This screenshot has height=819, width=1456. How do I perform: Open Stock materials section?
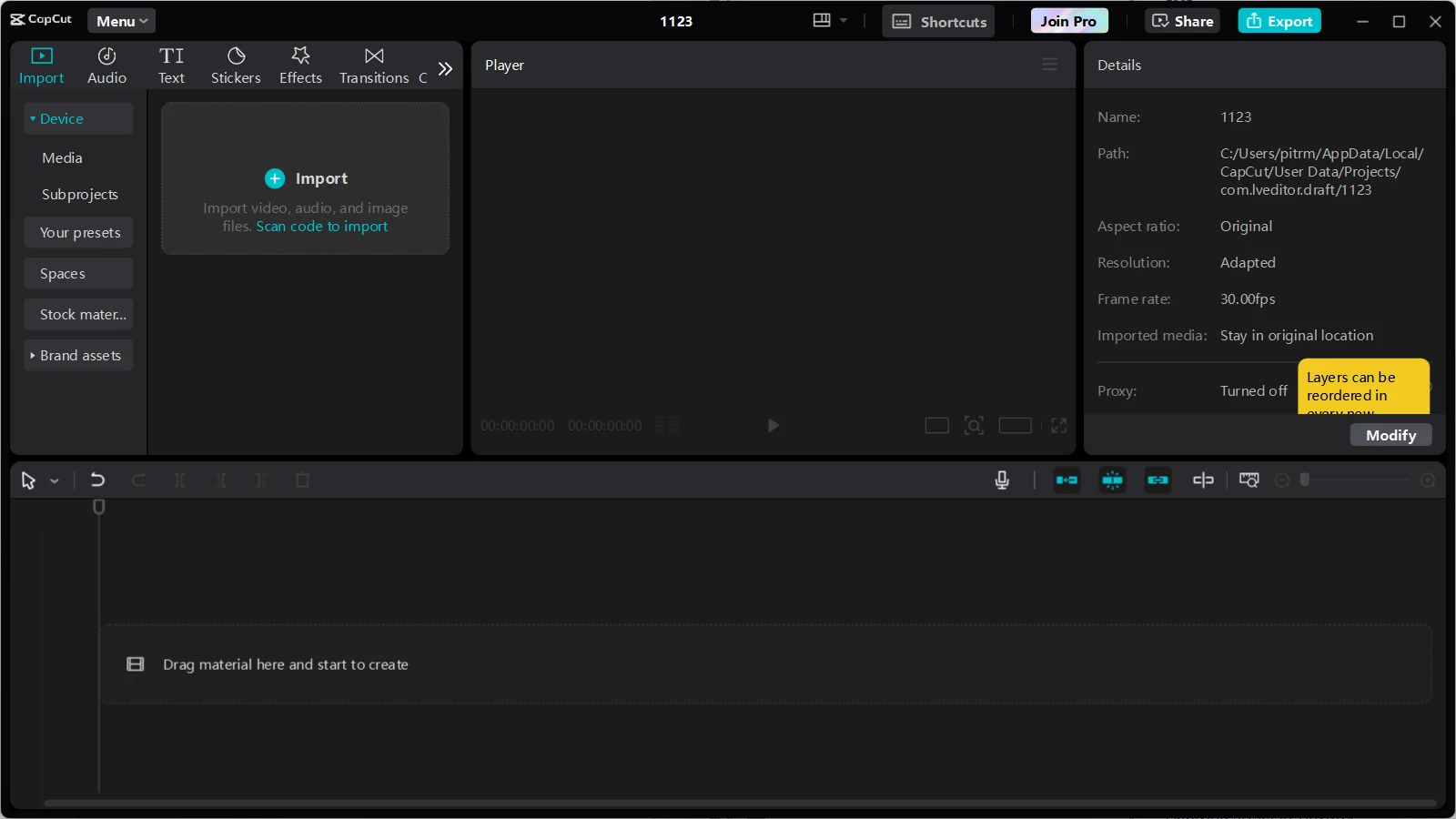pyautogui.click(x=78, y=314)
